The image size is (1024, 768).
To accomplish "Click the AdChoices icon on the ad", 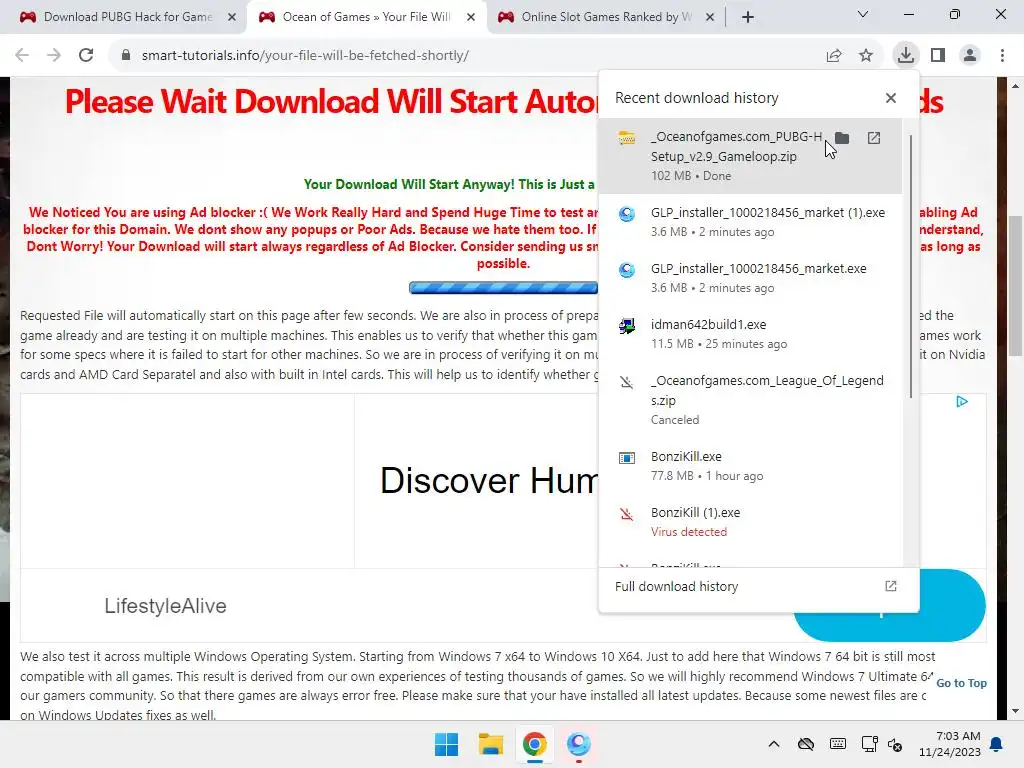I will point(962,402).
